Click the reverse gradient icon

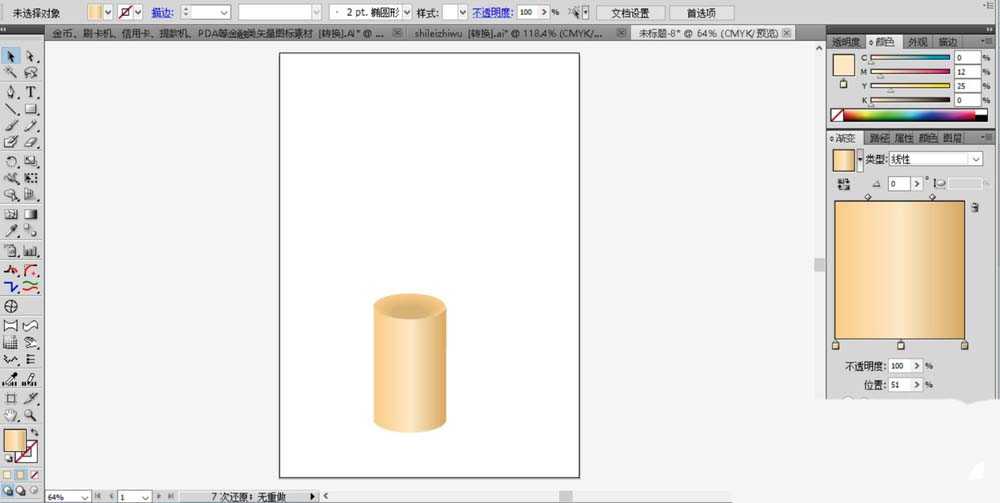(844, 184)
